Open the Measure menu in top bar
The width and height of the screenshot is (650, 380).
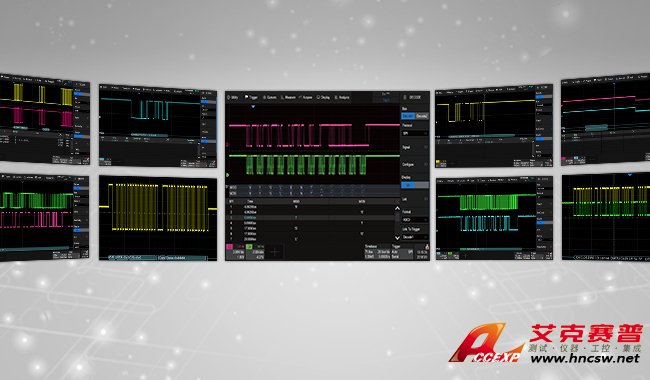coord(289,97)
